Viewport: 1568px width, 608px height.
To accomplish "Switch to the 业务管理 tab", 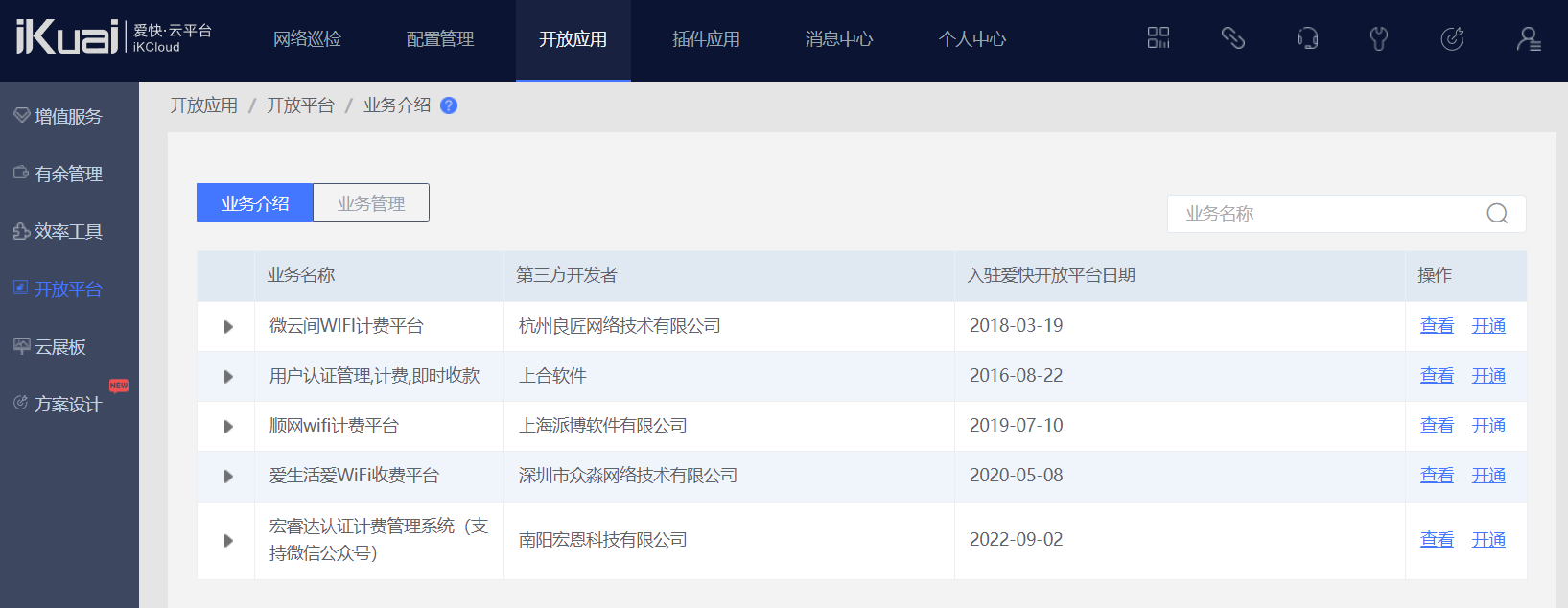I will point(371,202).
